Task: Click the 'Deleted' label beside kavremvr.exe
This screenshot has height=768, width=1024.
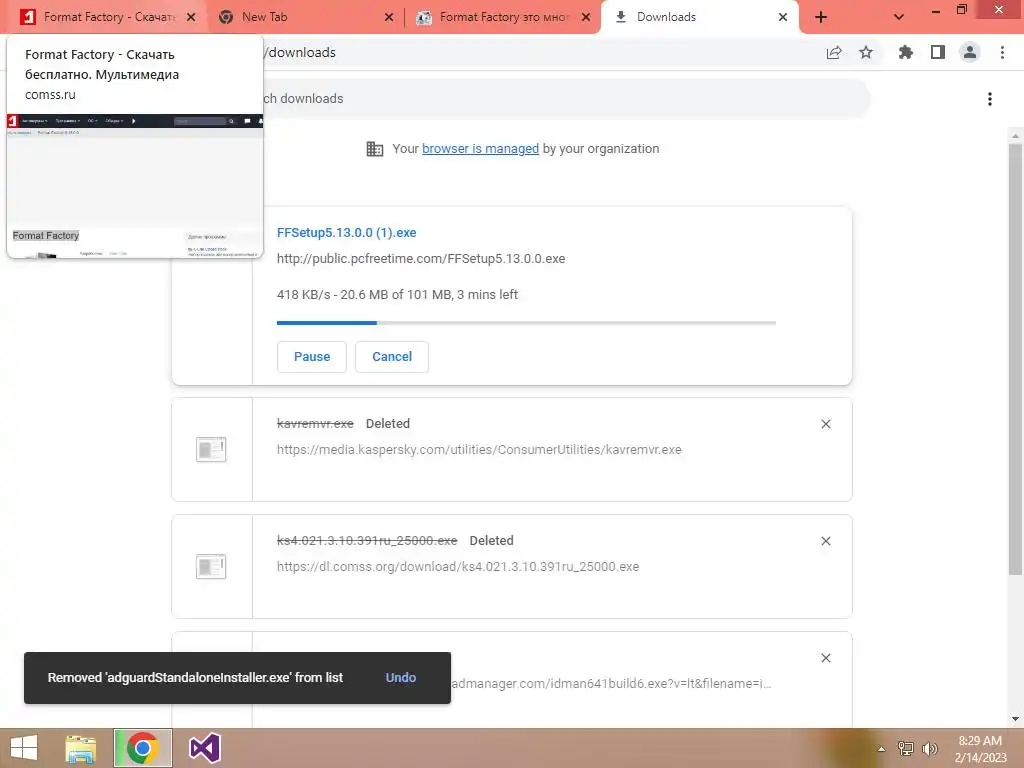Action: tap(388, 424)
